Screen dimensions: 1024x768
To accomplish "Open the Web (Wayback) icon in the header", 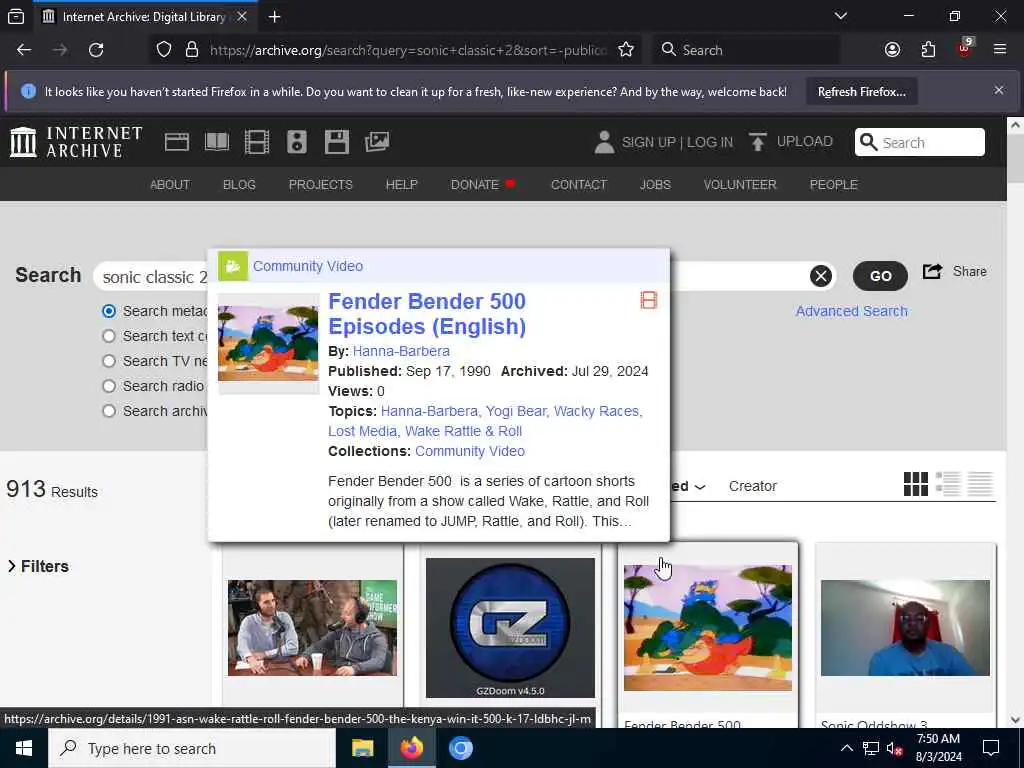I will [176, 142].
